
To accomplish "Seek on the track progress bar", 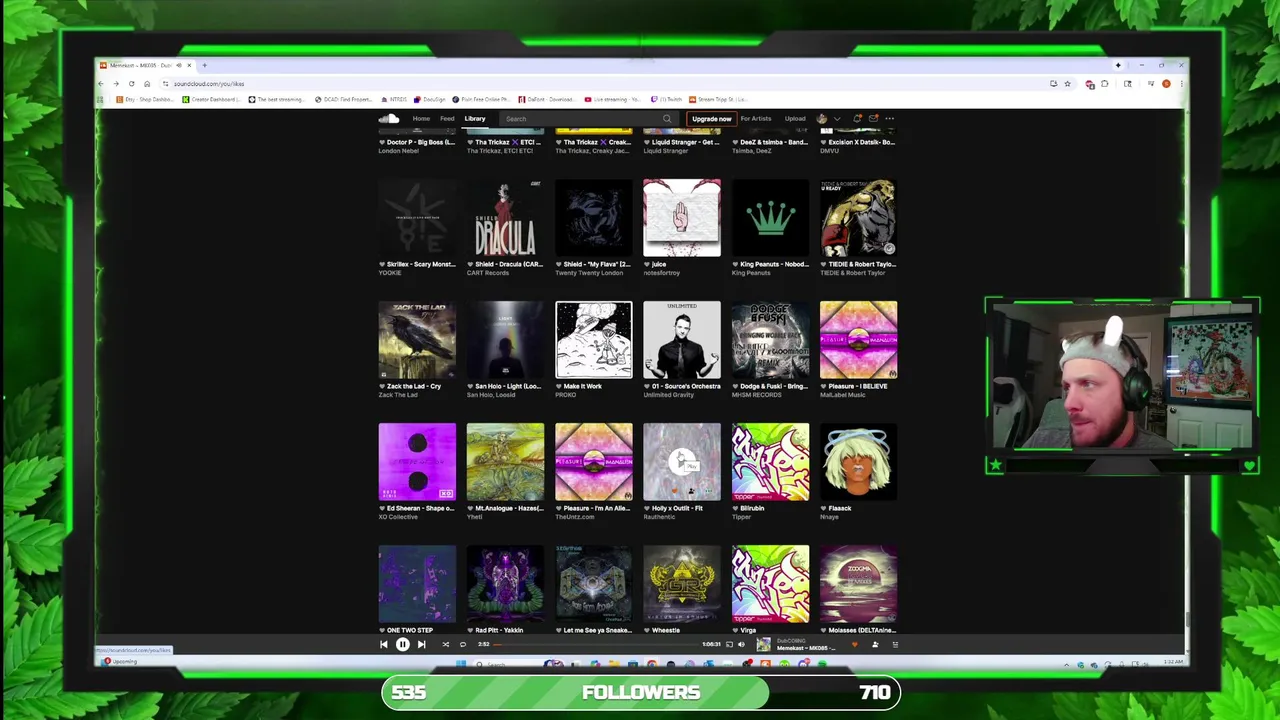I will point(597,645).
